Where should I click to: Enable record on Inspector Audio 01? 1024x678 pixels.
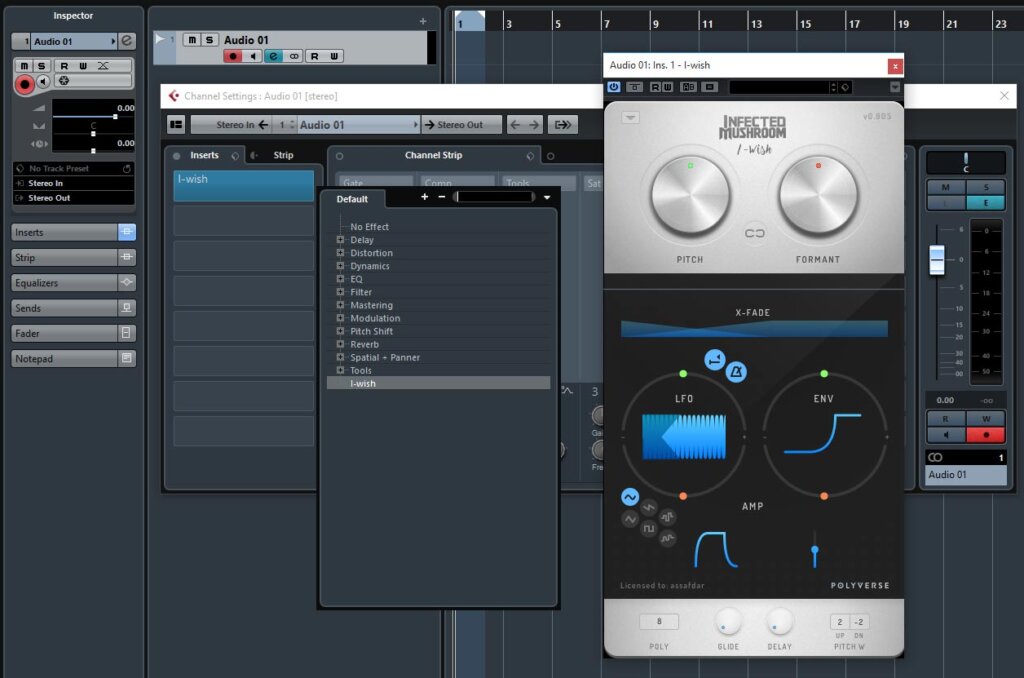[x=24, y=85]
